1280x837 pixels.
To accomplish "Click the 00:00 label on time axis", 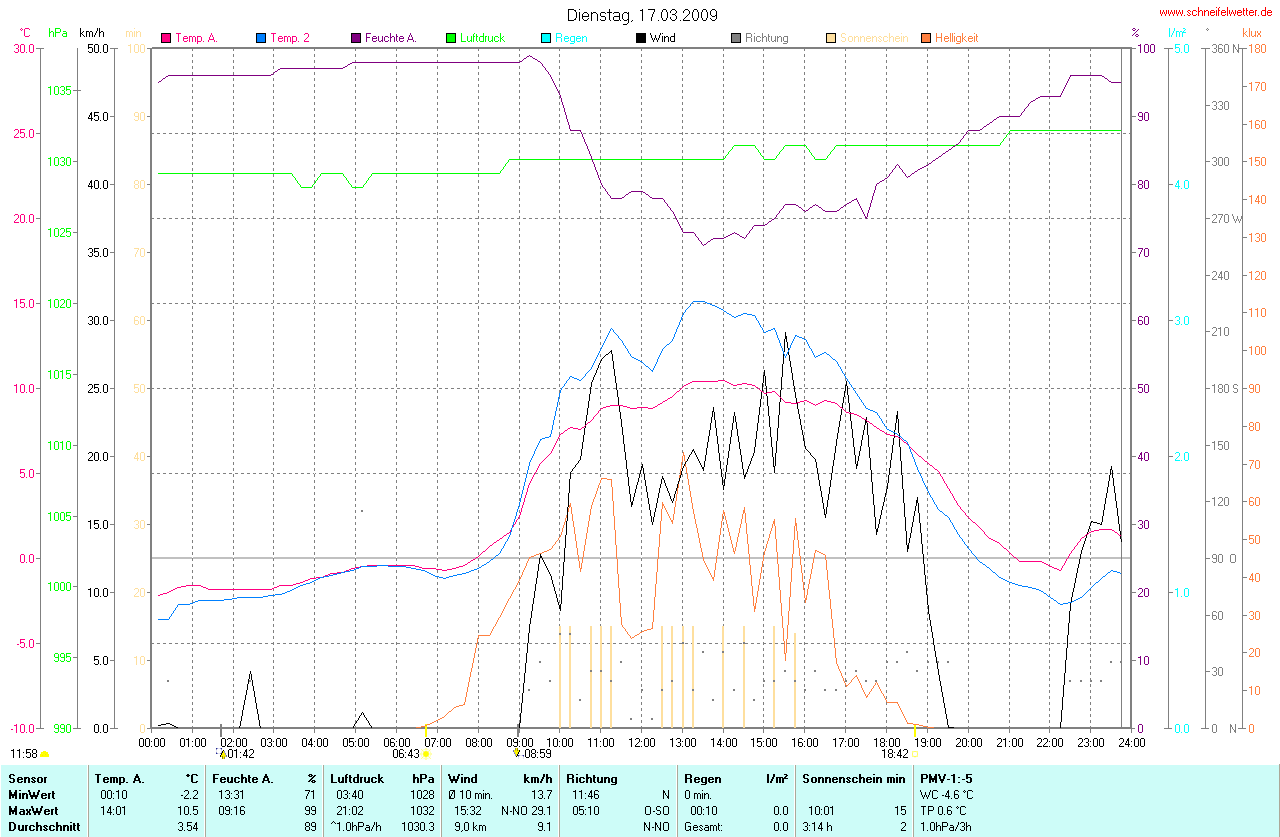I will point(152,742).
